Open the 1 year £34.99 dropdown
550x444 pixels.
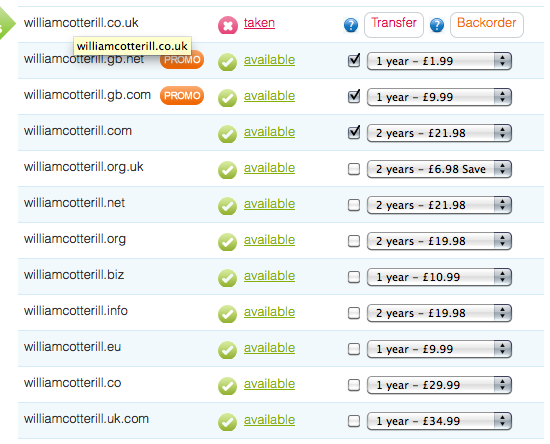(x=439, y=421)
